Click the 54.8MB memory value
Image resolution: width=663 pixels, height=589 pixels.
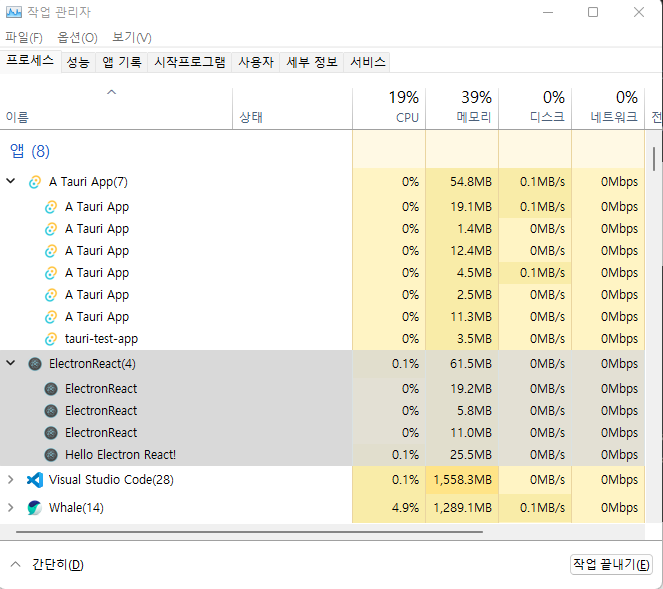tap(471, 182)
